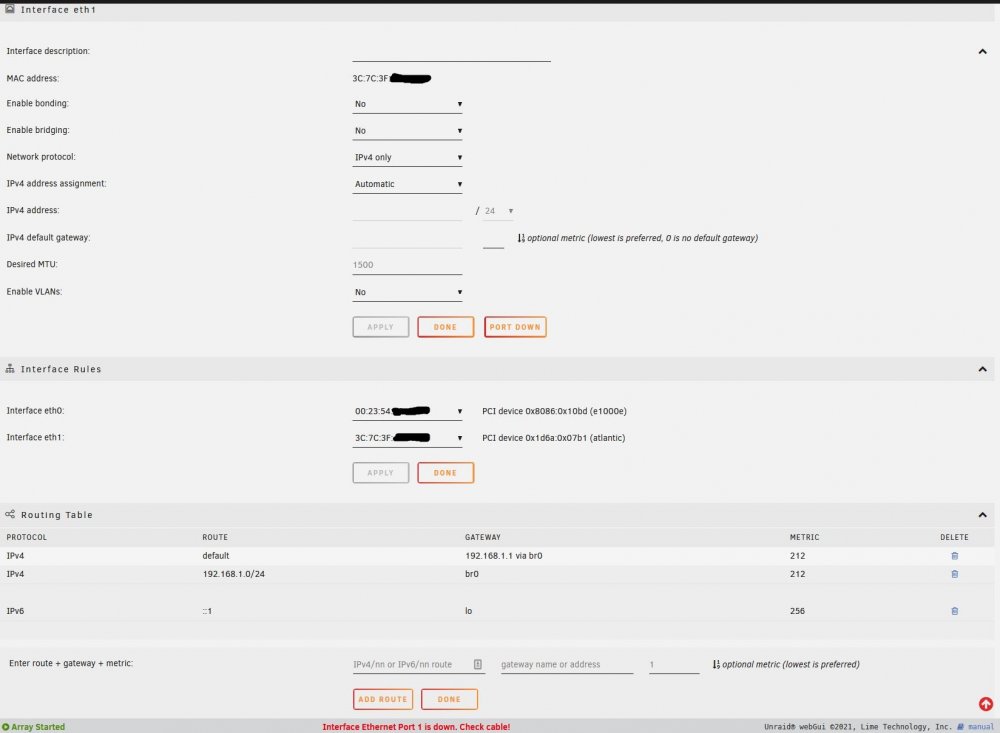The width and height of the screenshot is (1000, 733).
Task: Open the subnet mask /24 dropdown
Action: click(x=498, y=211)
